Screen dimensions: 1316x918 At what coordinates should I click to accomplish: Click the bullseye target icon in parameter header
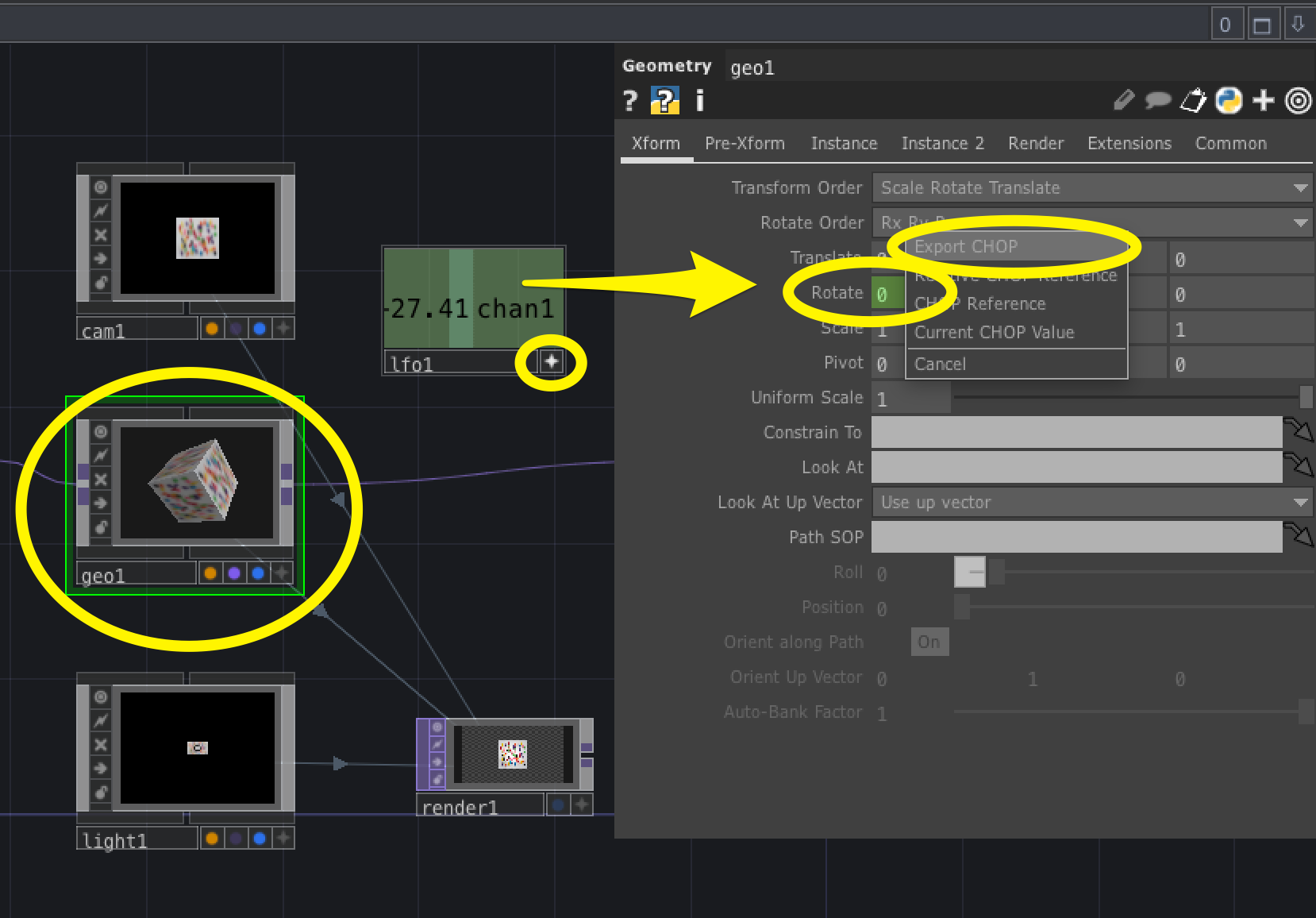[x=1298, y=100]
